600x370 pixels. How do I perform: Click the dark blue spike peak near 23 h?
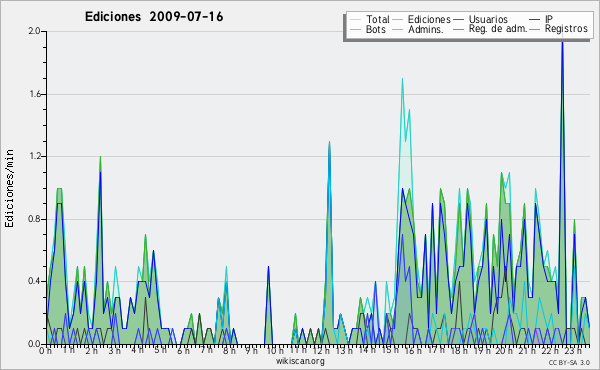(562, 43)
